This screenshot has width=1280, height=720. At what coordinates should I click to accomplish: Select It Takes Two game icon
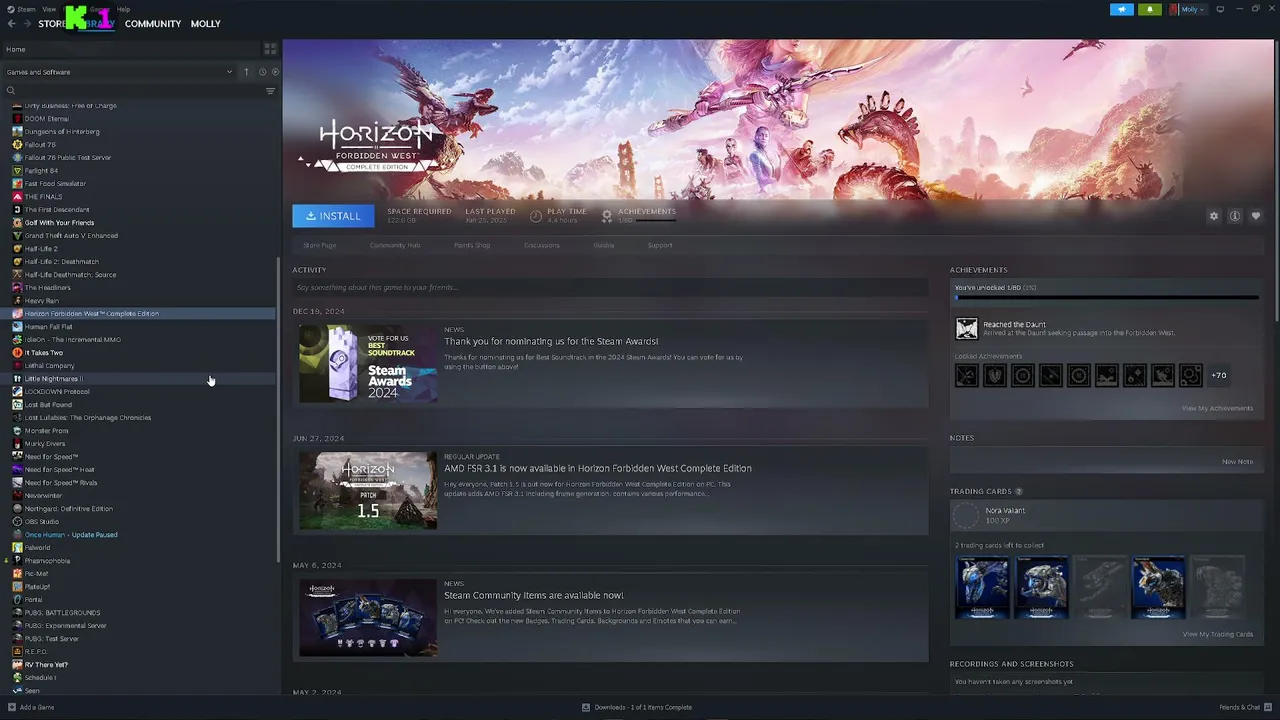click(17, 353)
